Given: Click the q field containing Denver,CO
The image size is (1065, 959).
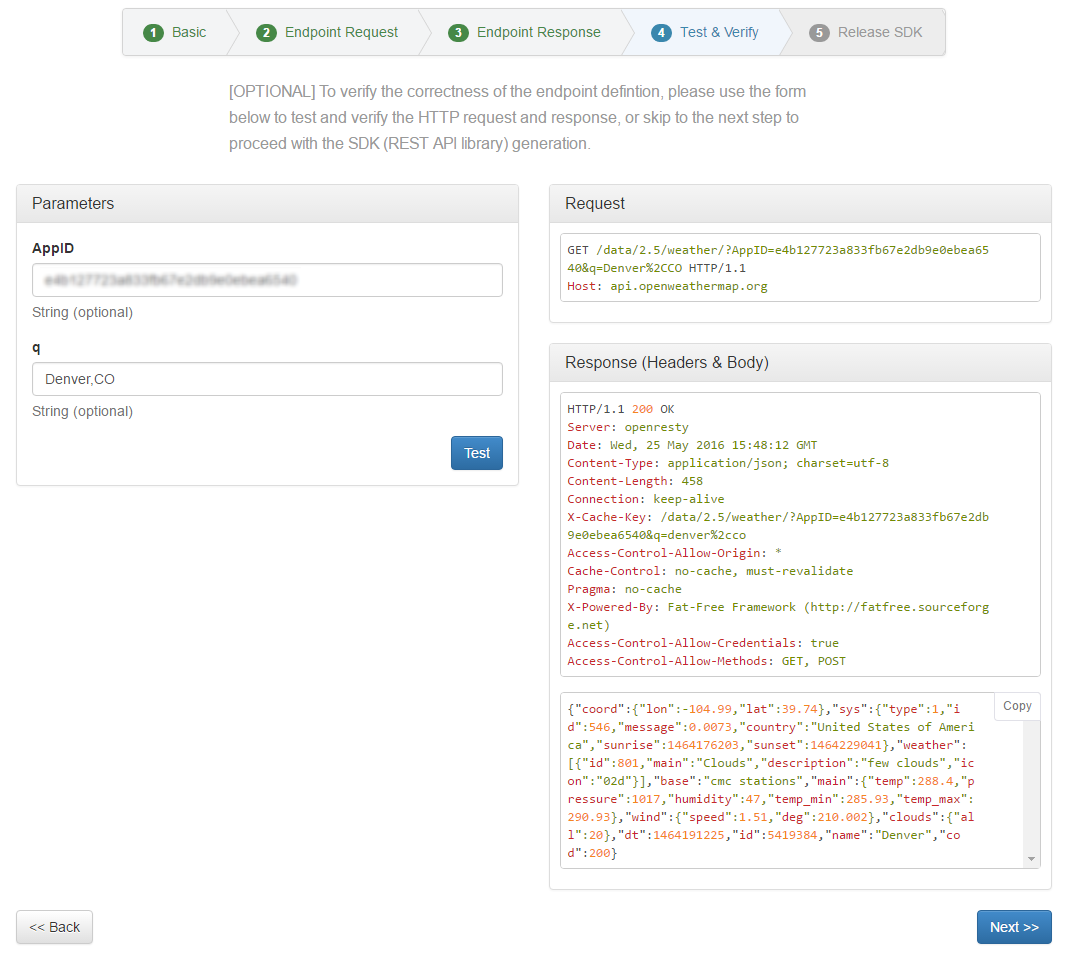Looking at the screenshot, I should 267,379.
